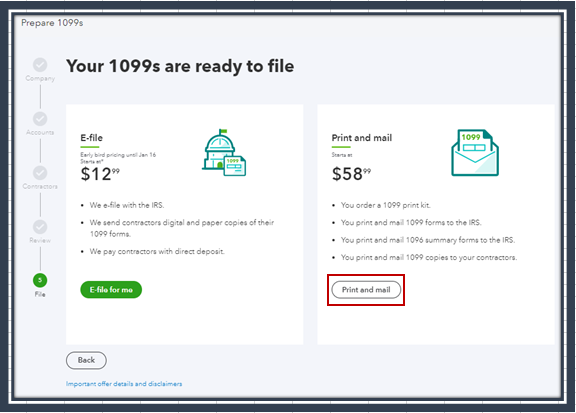576x413 pixels.
Task: Click the Company step label
Action: click(x=40, y=78)
